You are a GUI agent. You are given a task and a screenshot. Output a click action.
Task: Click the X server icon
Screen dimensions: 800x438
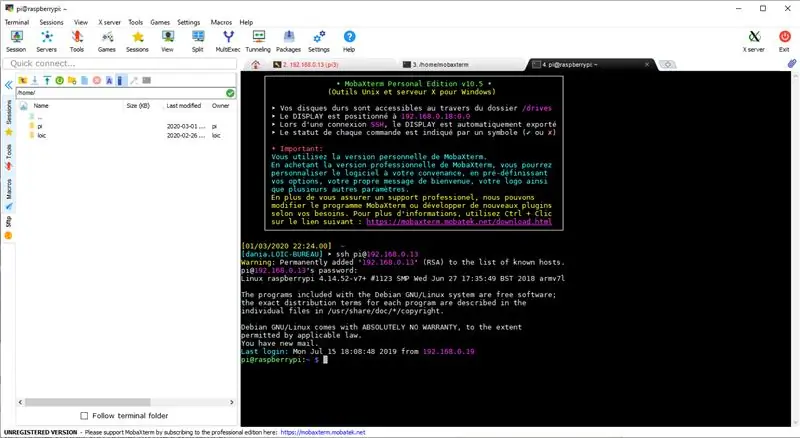pyautogui.click(x=754, y=41)
